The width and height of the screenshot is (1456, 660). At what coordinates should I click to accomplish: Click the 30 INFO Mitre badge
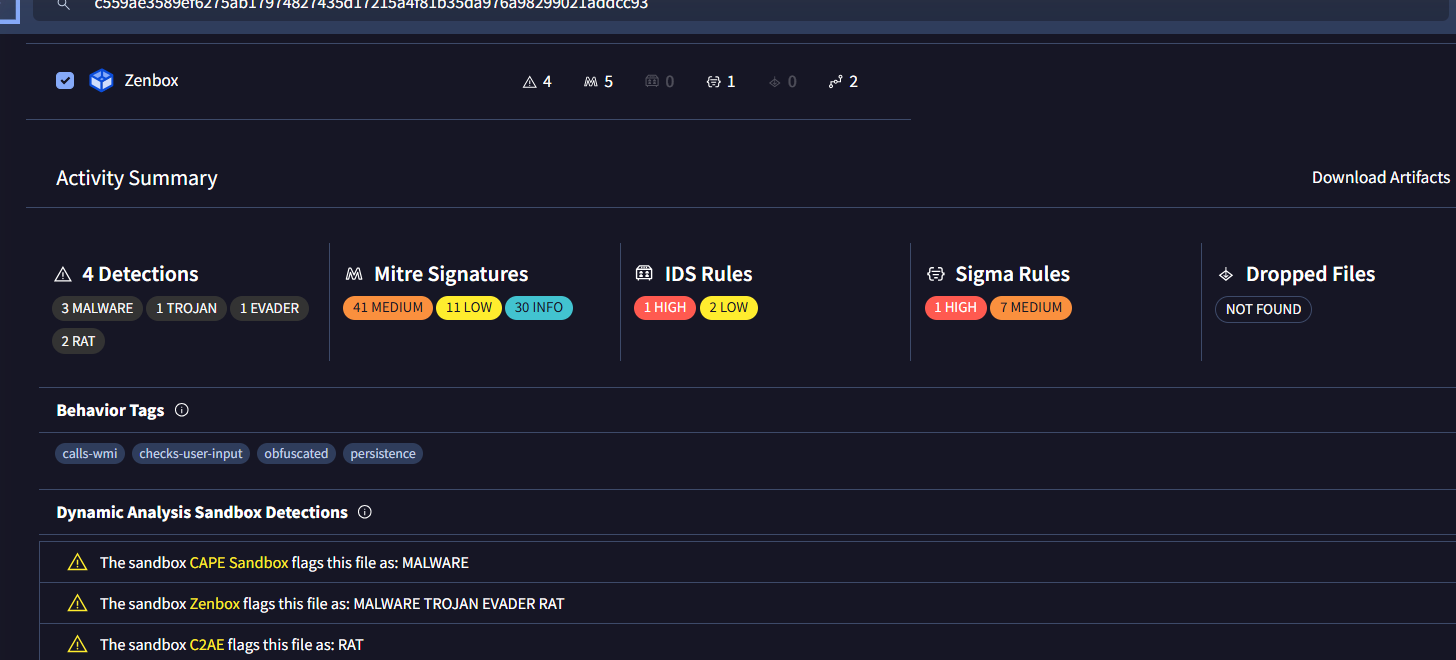click(x=539, y=307)
